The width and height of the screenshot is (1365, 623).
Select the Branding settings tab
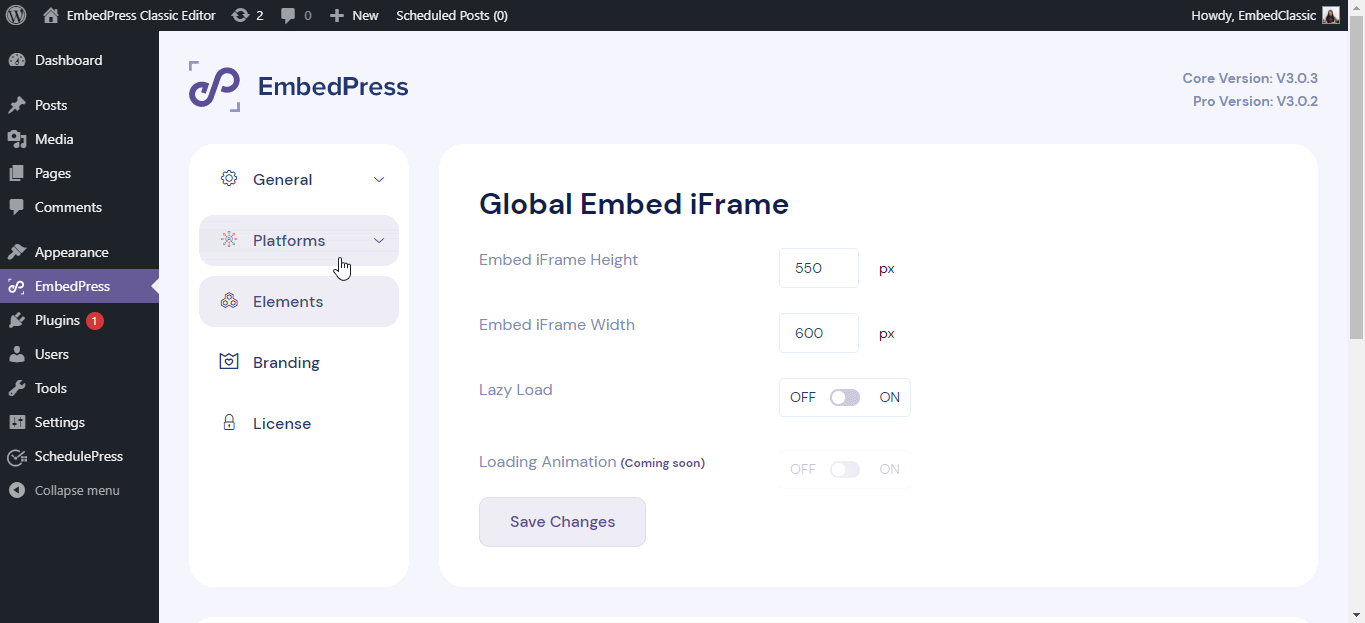[x=299, y=362]
